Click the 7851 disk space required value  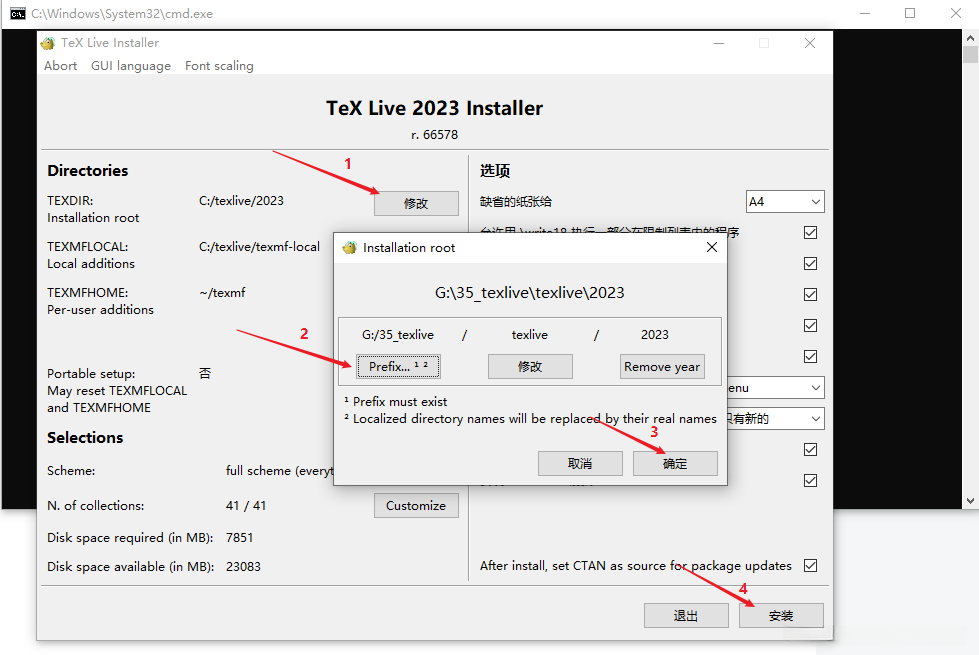239,538
